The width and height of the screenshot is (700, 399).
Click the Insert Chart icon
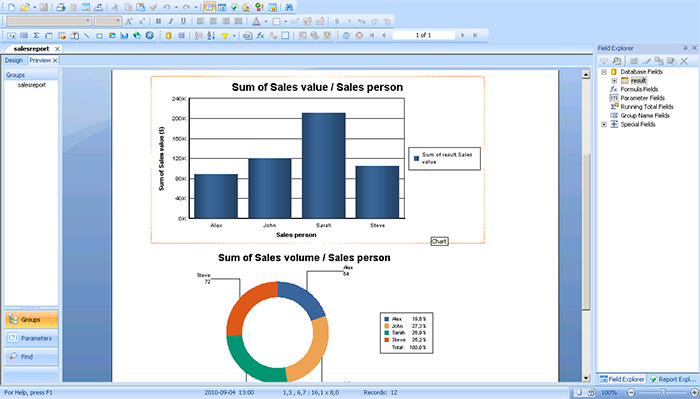coord(124,35)
